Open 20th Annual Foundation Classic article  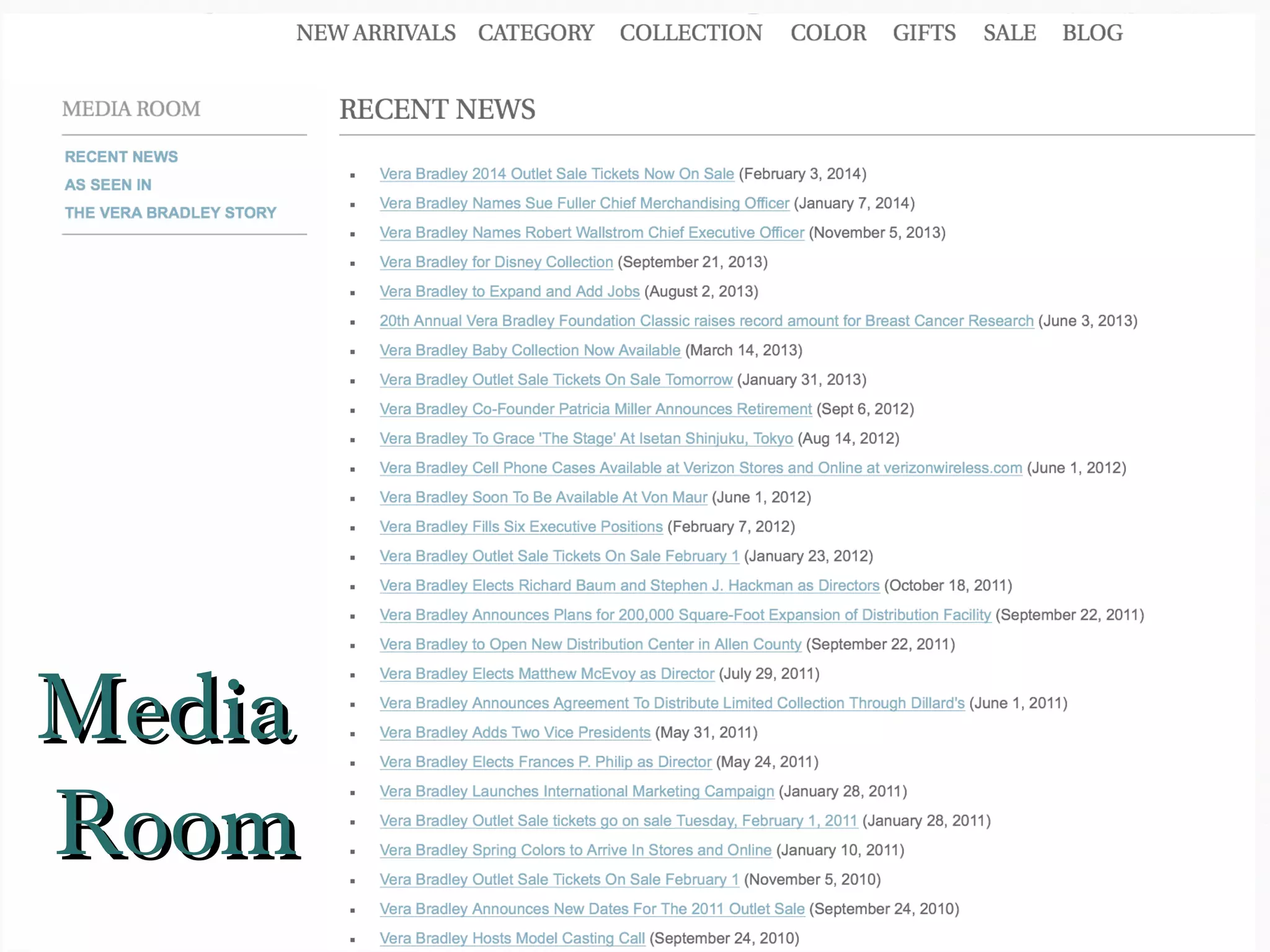(706, 321)
